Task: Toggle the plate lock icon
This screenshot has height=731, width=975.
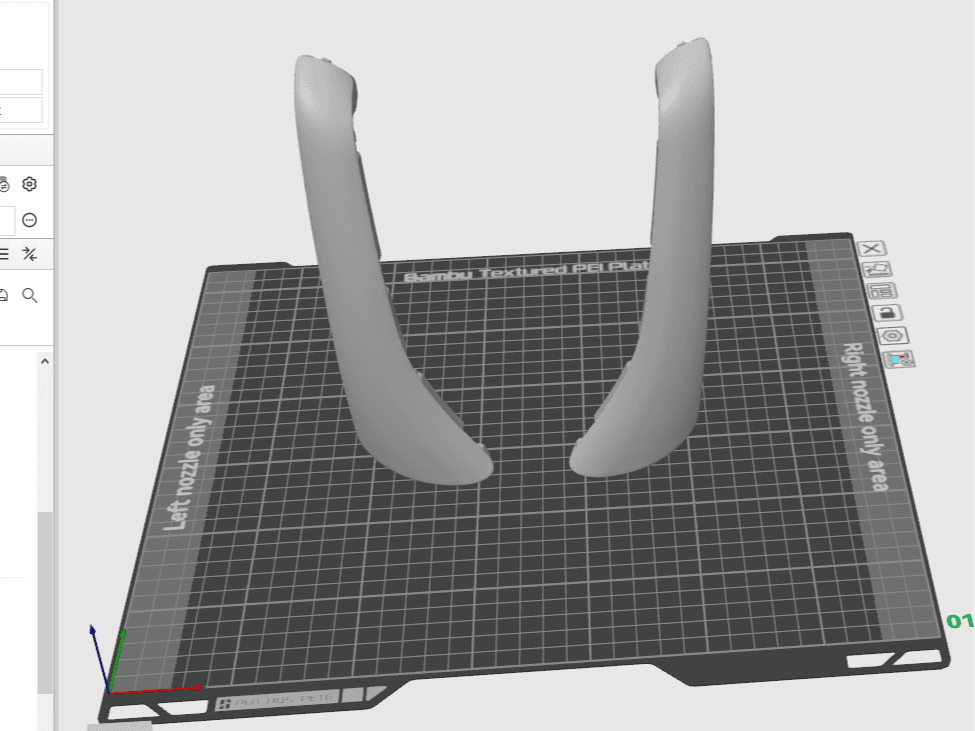Action: coord(887,313)
